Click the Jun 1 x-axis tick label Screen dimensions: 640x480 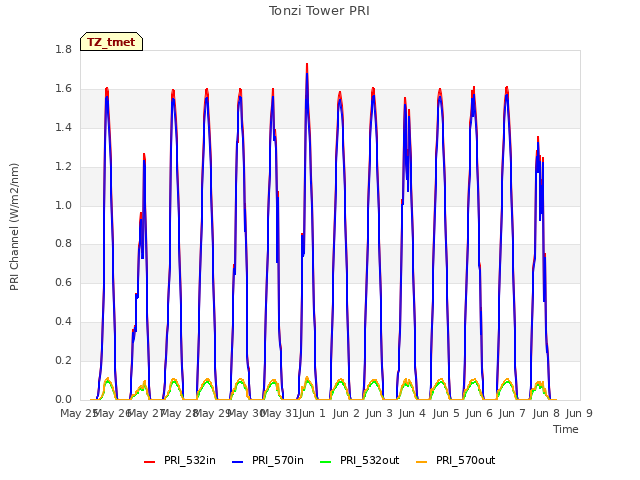point(312,413)
